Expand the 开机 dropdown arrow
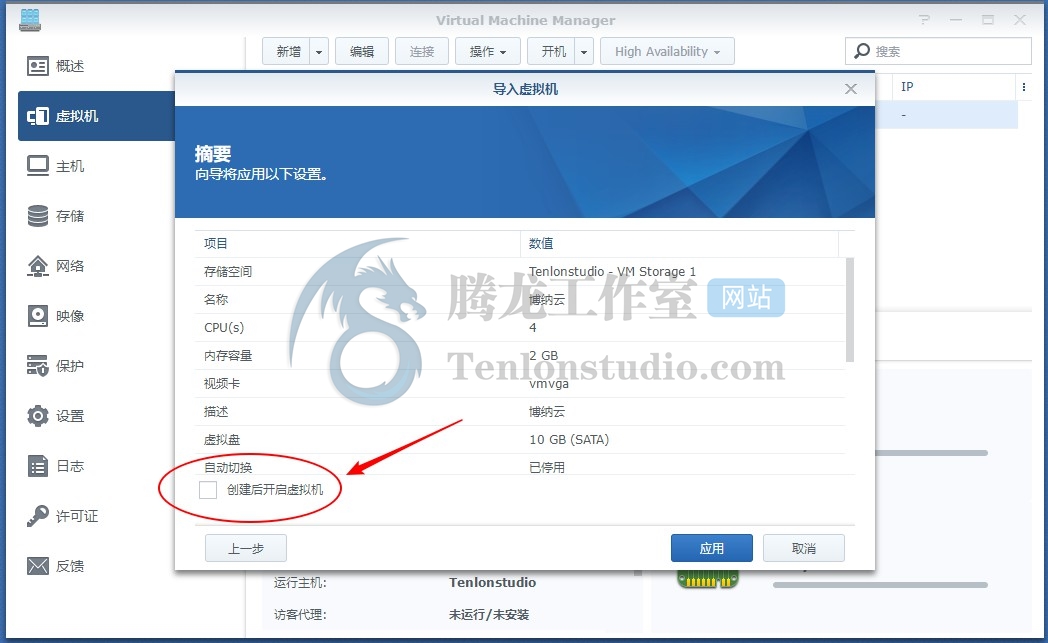This screenshot has height=643, width=1048. pyautogui.click(x=583, y=51)
